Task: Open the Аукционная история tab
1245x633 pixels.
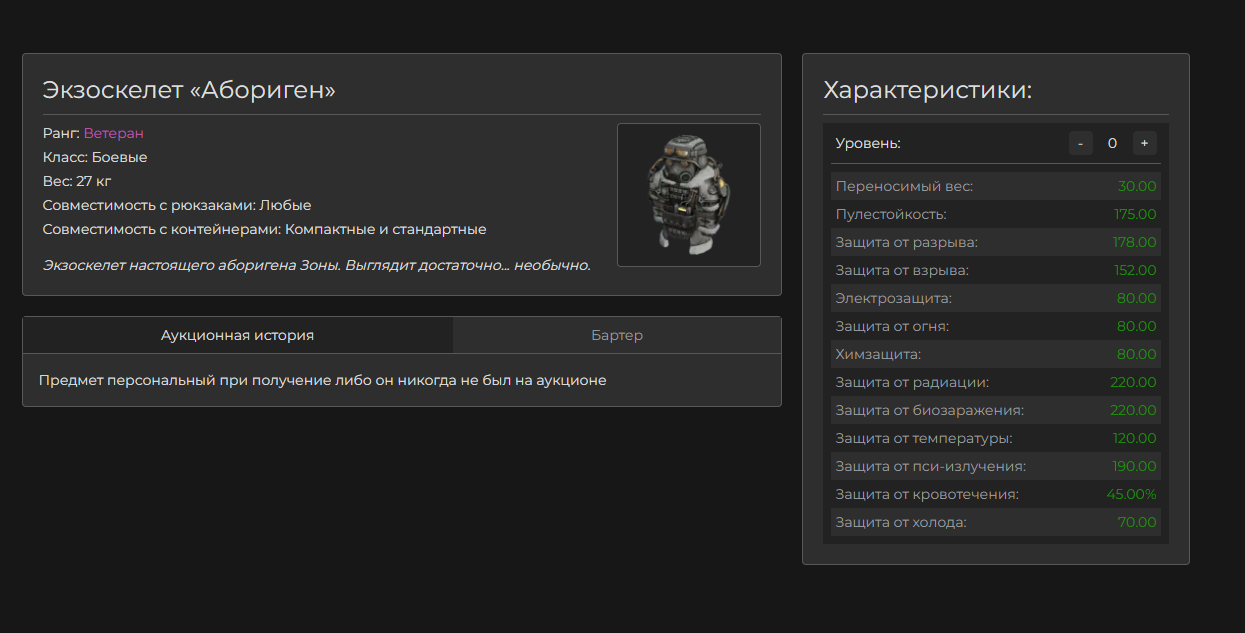Action: pyautogui.click(x=238, y=335)
